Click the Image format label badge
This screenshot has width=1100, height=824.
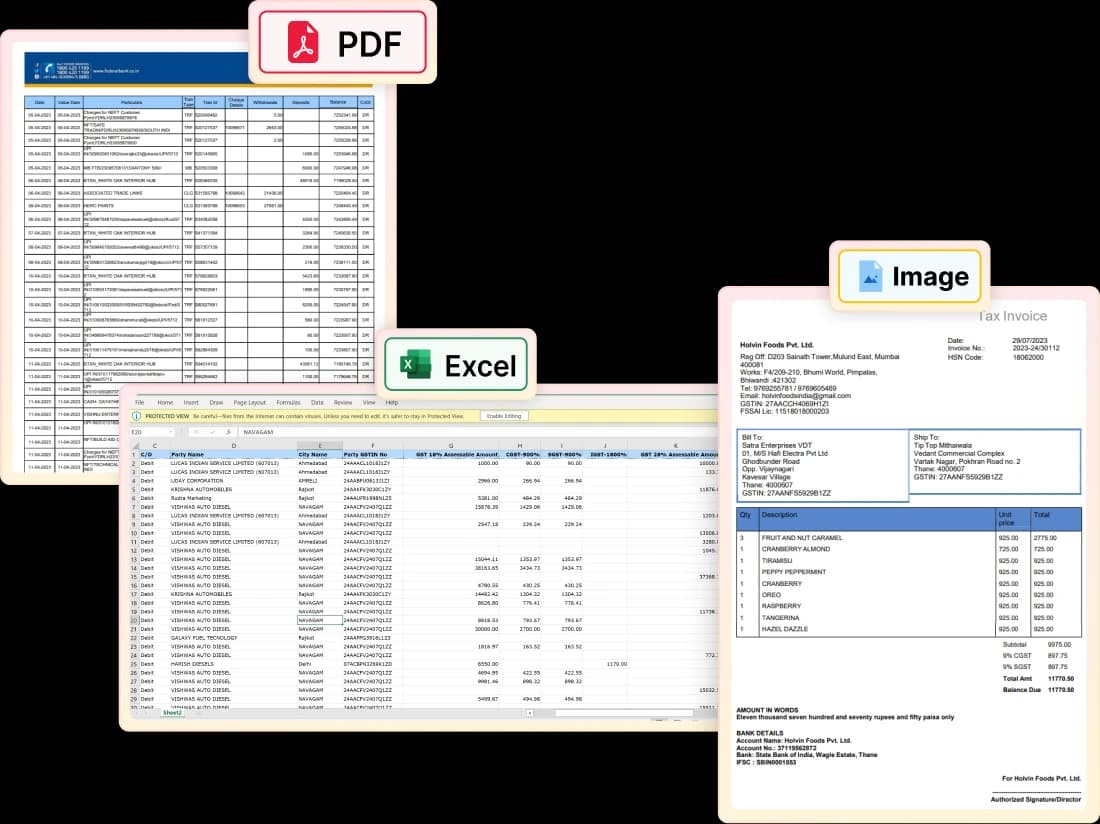click(910, 276)
